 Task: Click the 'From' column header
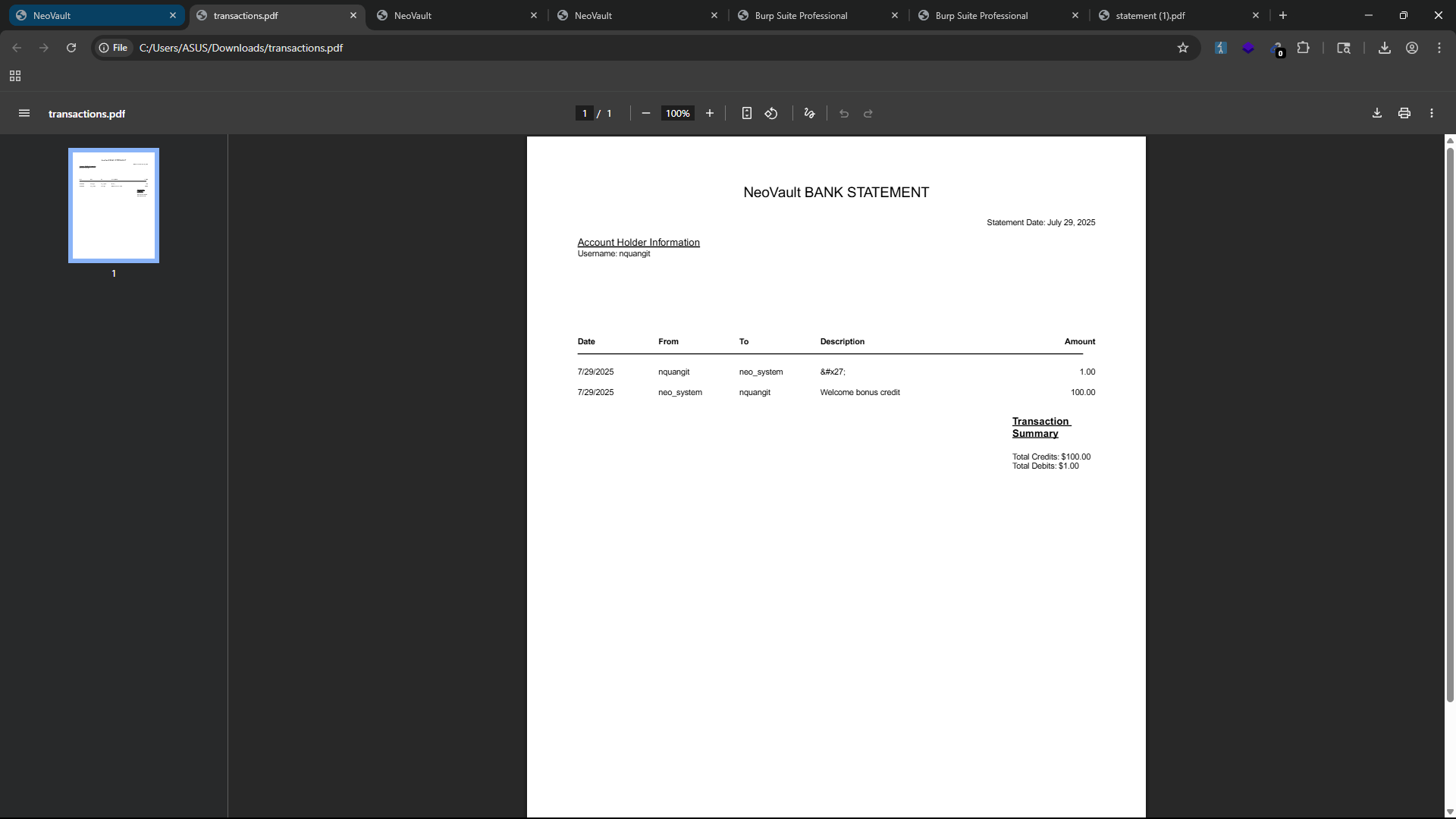[668, 342]
